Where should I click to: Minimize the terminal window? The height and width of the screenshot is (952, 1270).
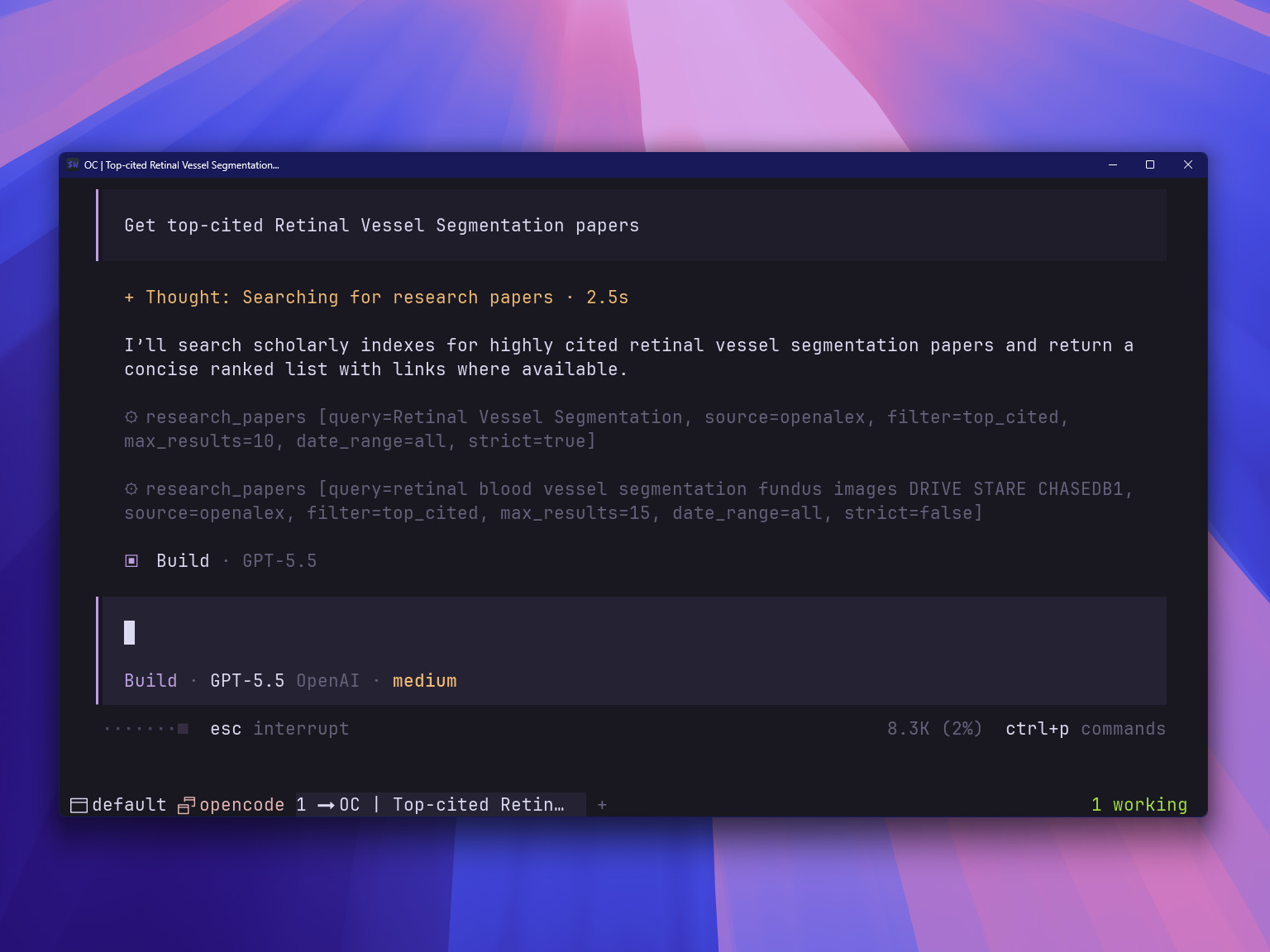tap(1113, 164)
